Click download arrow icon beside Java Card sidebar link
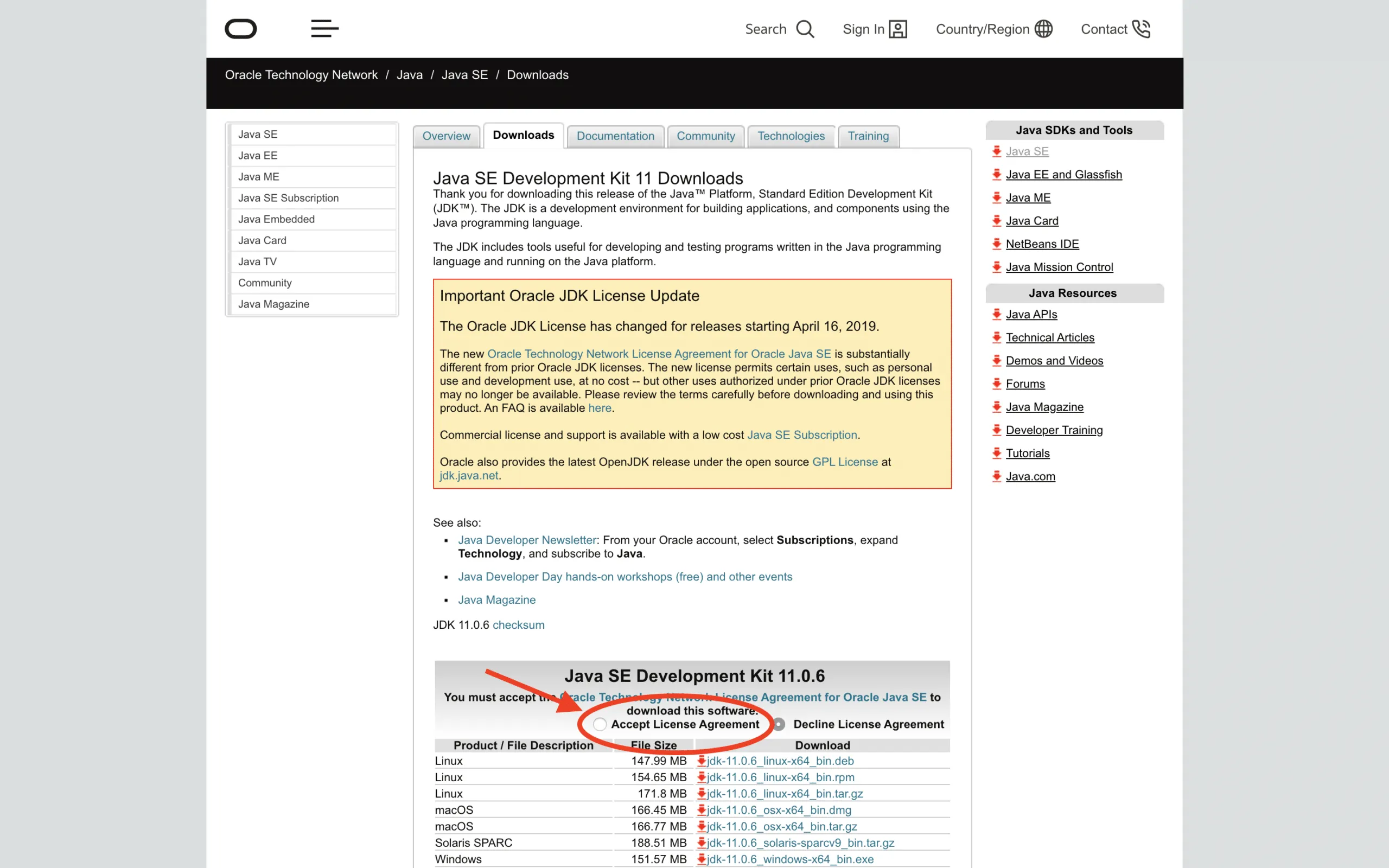 coord(997,221)
